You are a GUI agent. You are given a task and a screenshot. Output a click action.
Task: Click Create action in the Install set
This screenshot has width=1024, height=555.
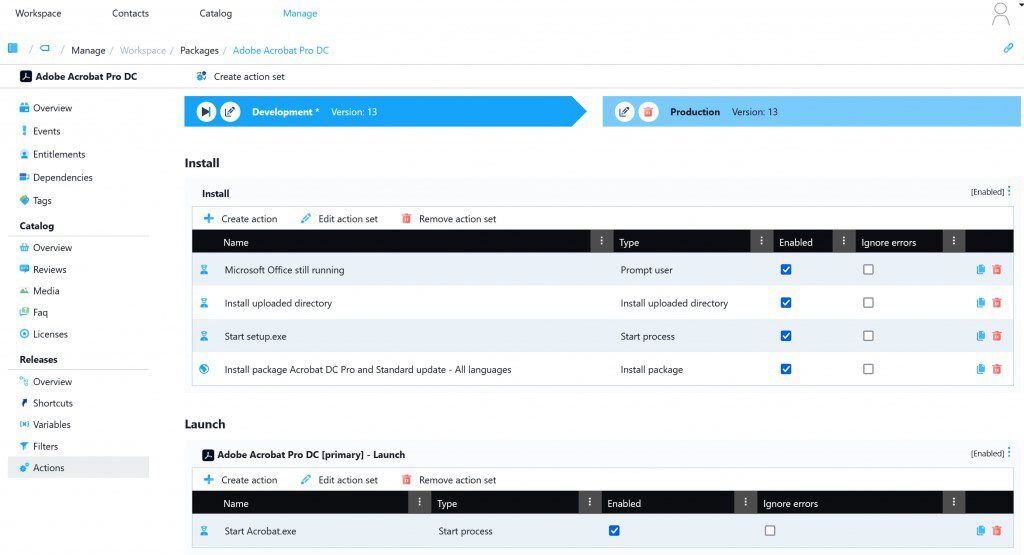(240, 219)
